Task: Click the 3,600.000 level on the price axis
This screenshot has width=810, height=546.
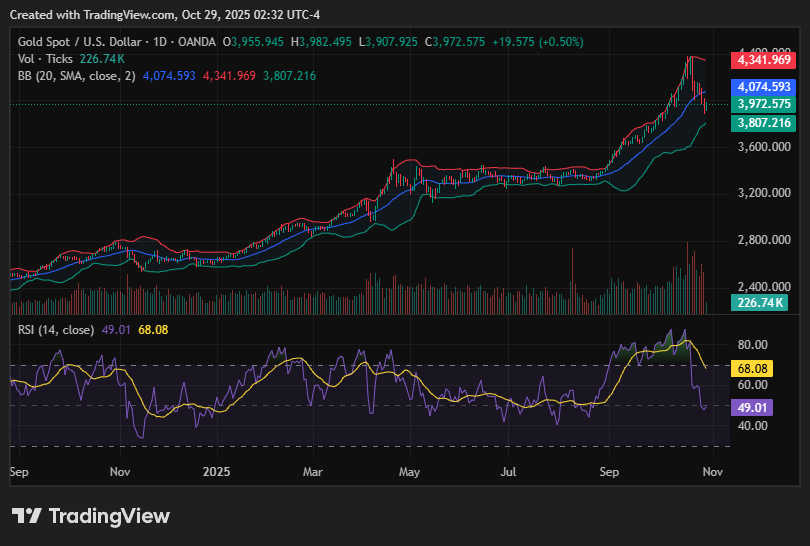Action: (764, 147)
